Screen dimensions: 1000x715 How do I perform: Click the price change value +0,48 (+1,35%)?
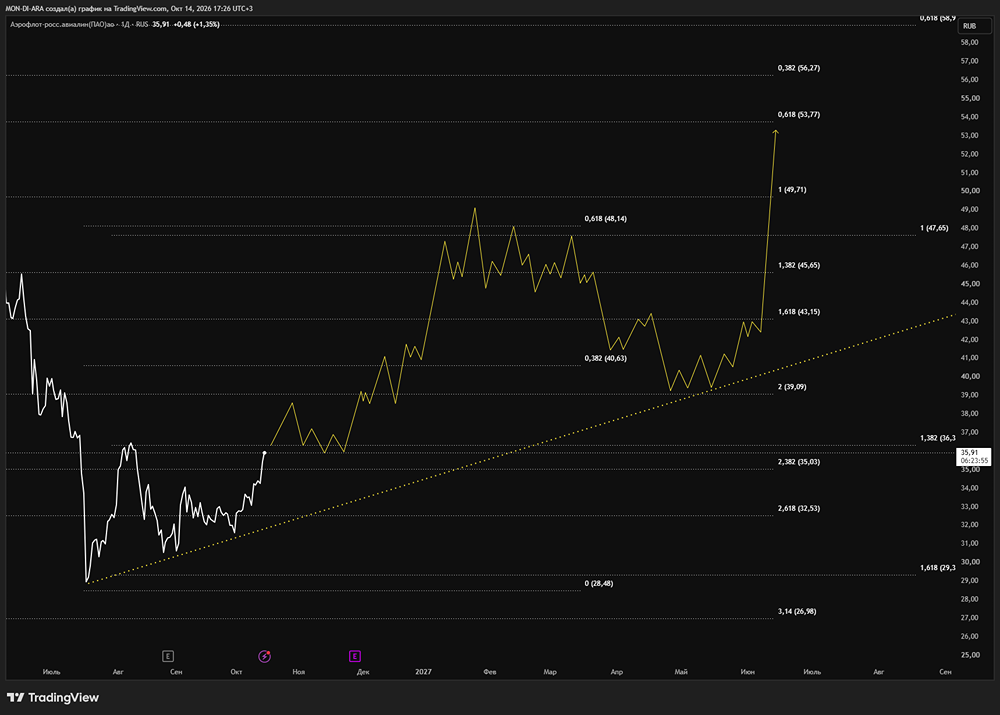tap(196, 24)
